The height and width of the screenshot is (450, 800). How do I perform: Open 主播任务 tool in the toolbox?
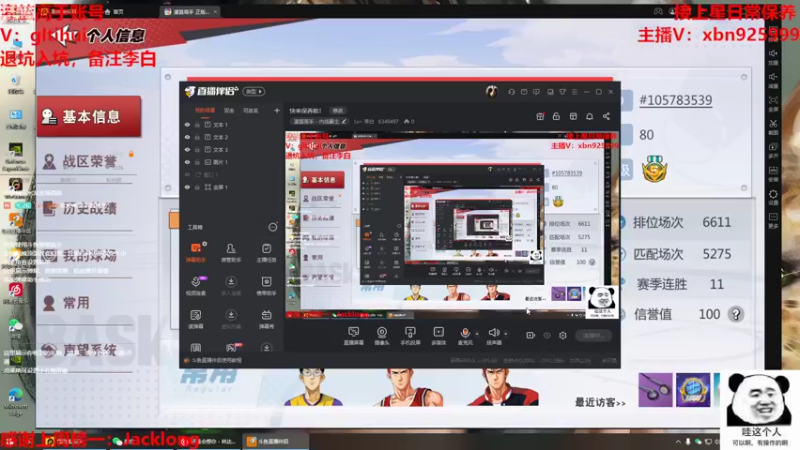266,252
